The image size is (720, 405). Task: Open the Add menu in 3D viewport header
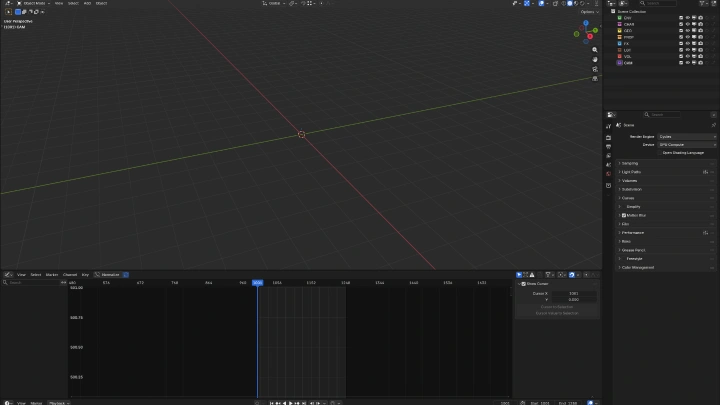(87, 3)
